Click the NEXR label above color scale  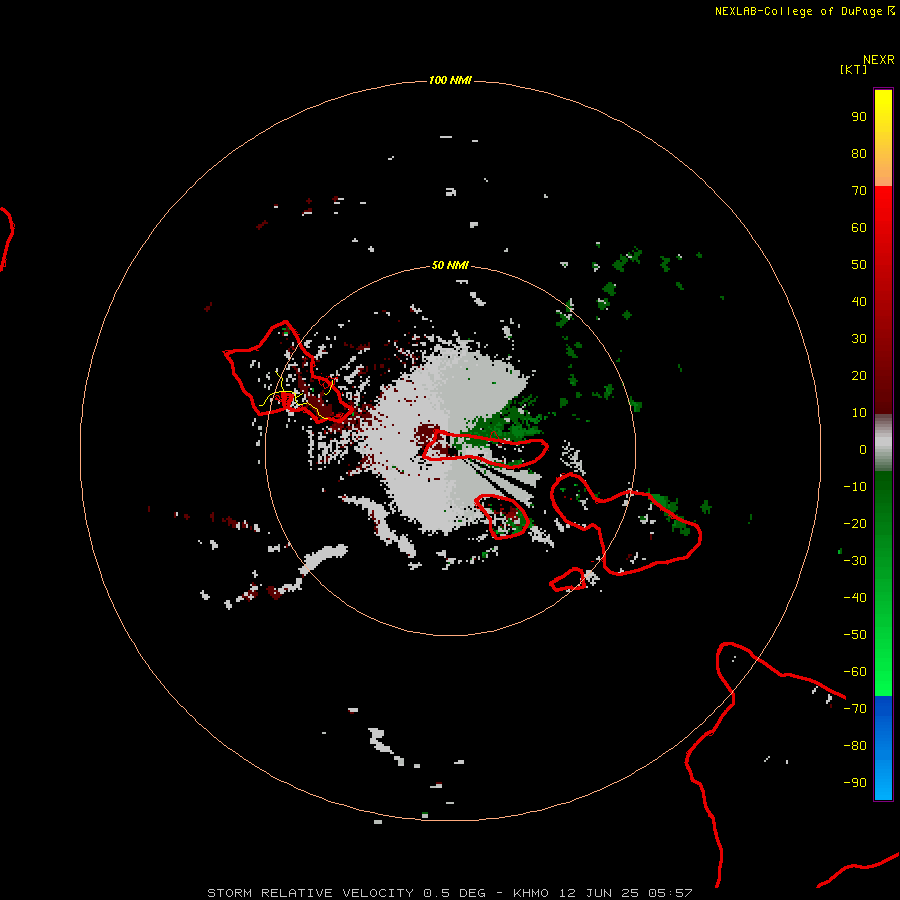879,60
